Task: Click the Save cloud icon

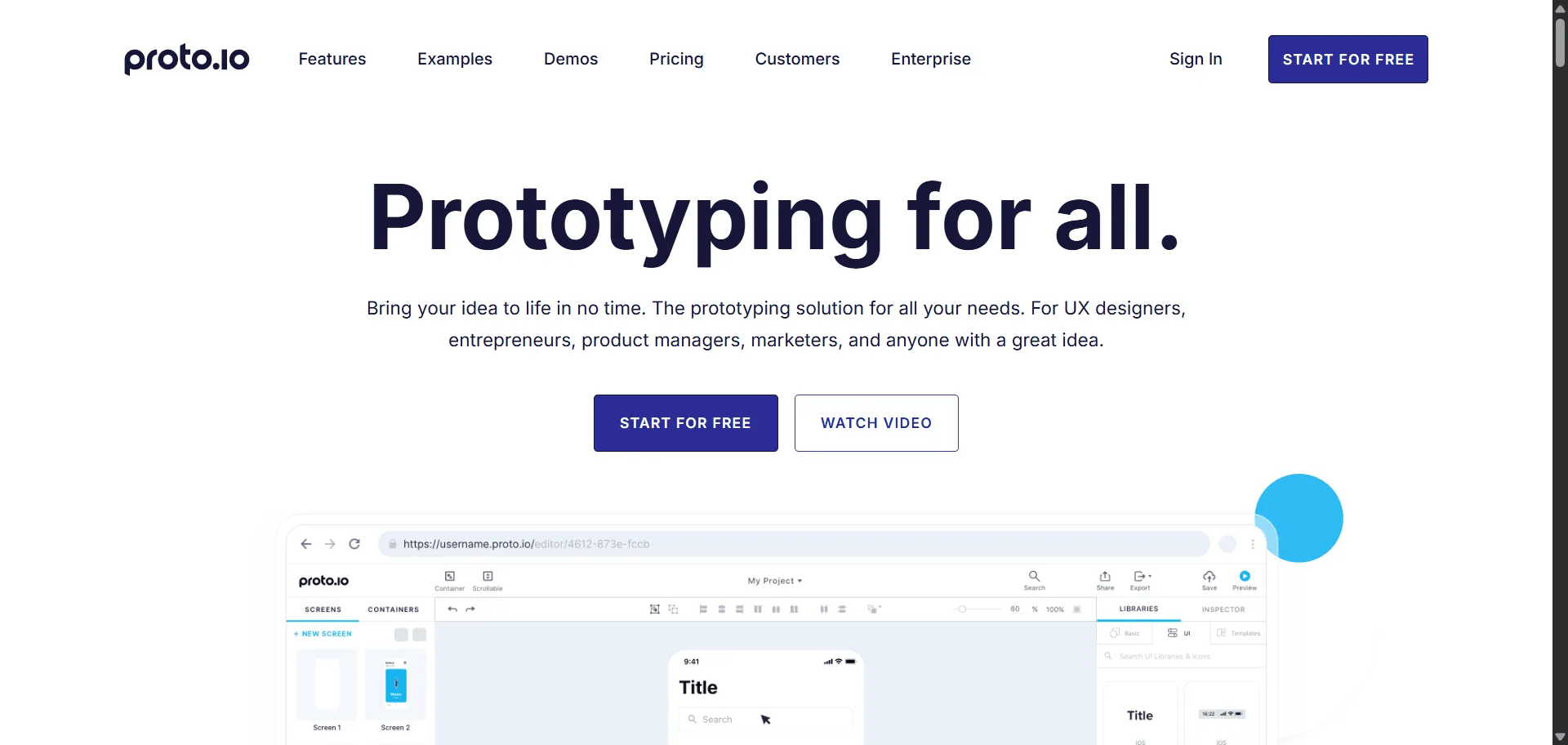Action: (x=1209, y=577)
